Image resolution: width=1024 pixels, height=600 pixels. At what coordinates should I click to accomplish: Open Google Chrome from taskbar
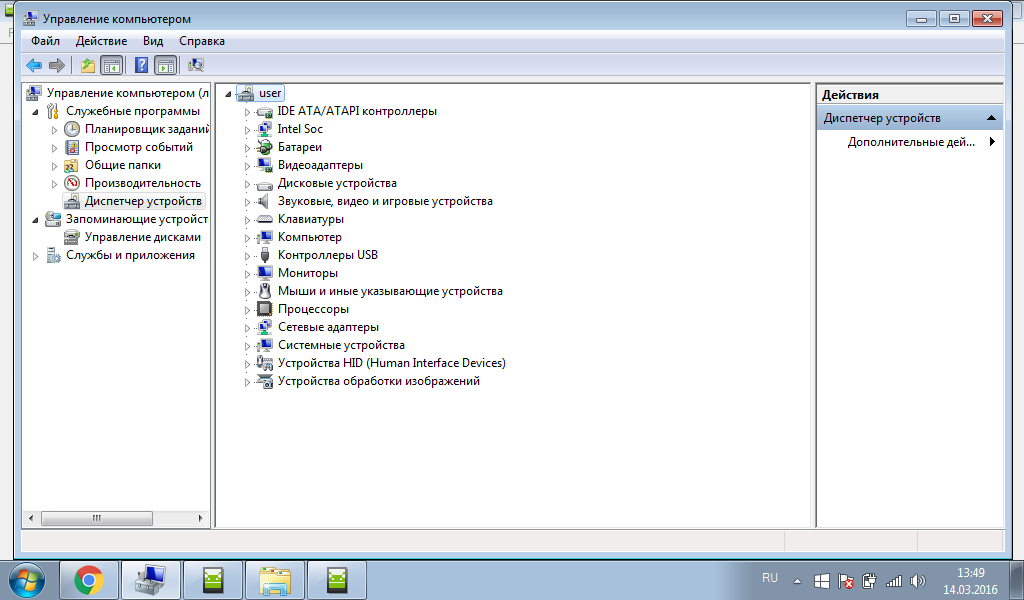[89, 580]
